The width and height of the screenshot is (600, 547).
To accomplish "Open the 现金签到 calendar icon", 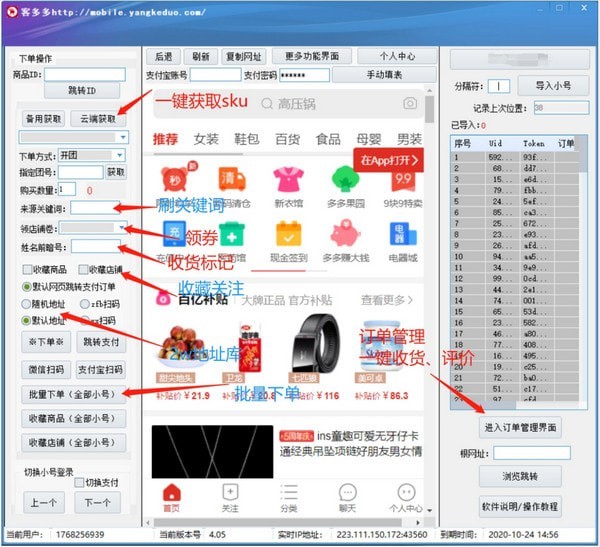I will [289, 234].
